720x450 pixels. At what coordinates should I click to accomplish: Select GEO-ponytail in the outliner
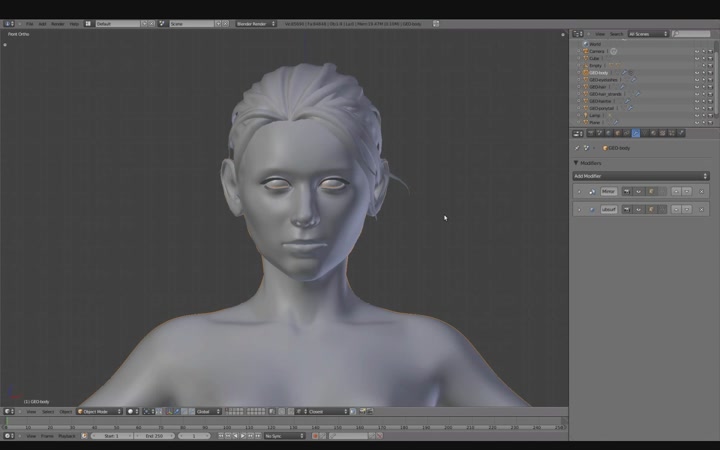601,108
